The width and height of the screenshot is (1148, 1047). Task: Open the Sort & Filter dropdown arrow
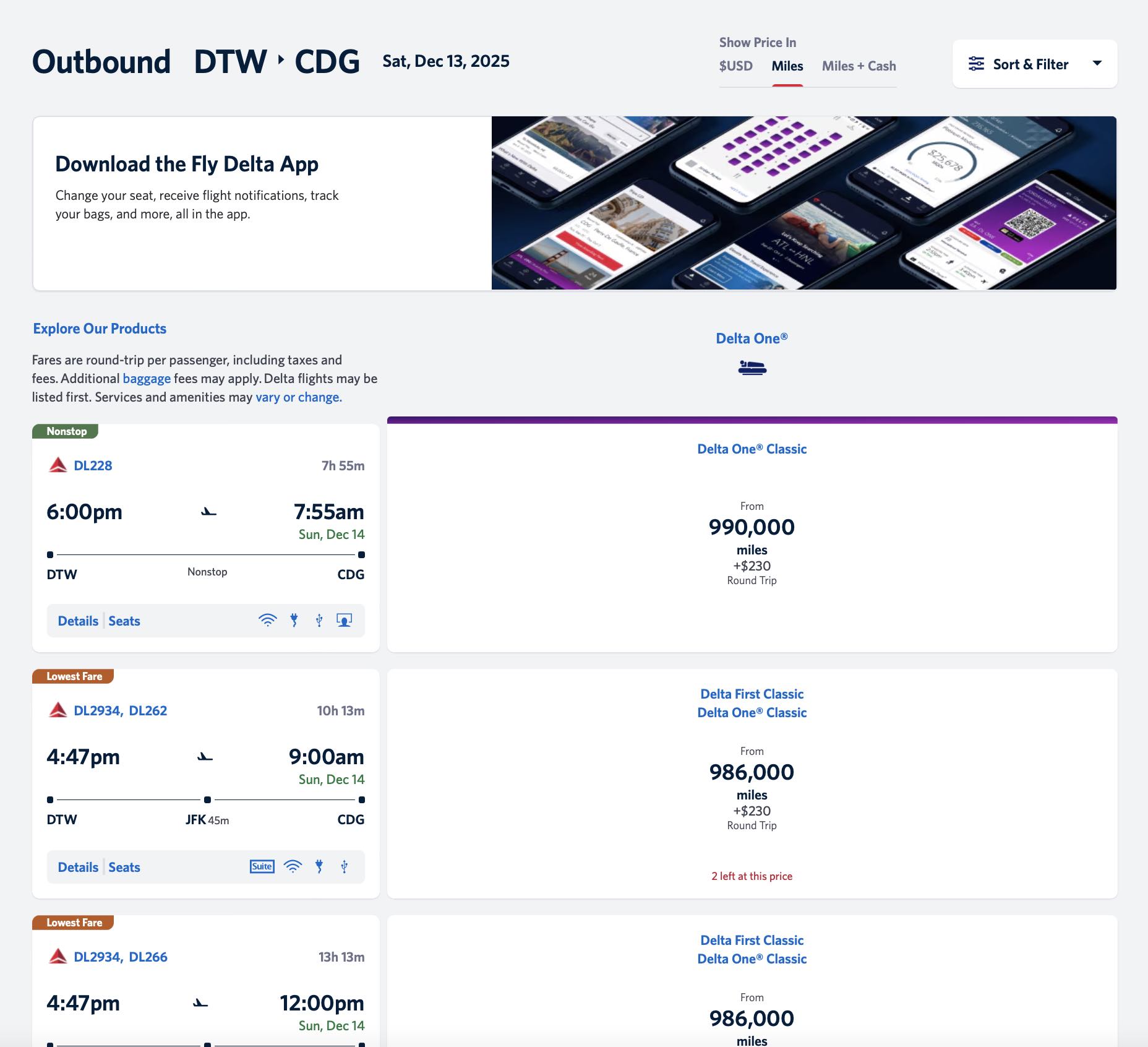tap(1097, 63)
